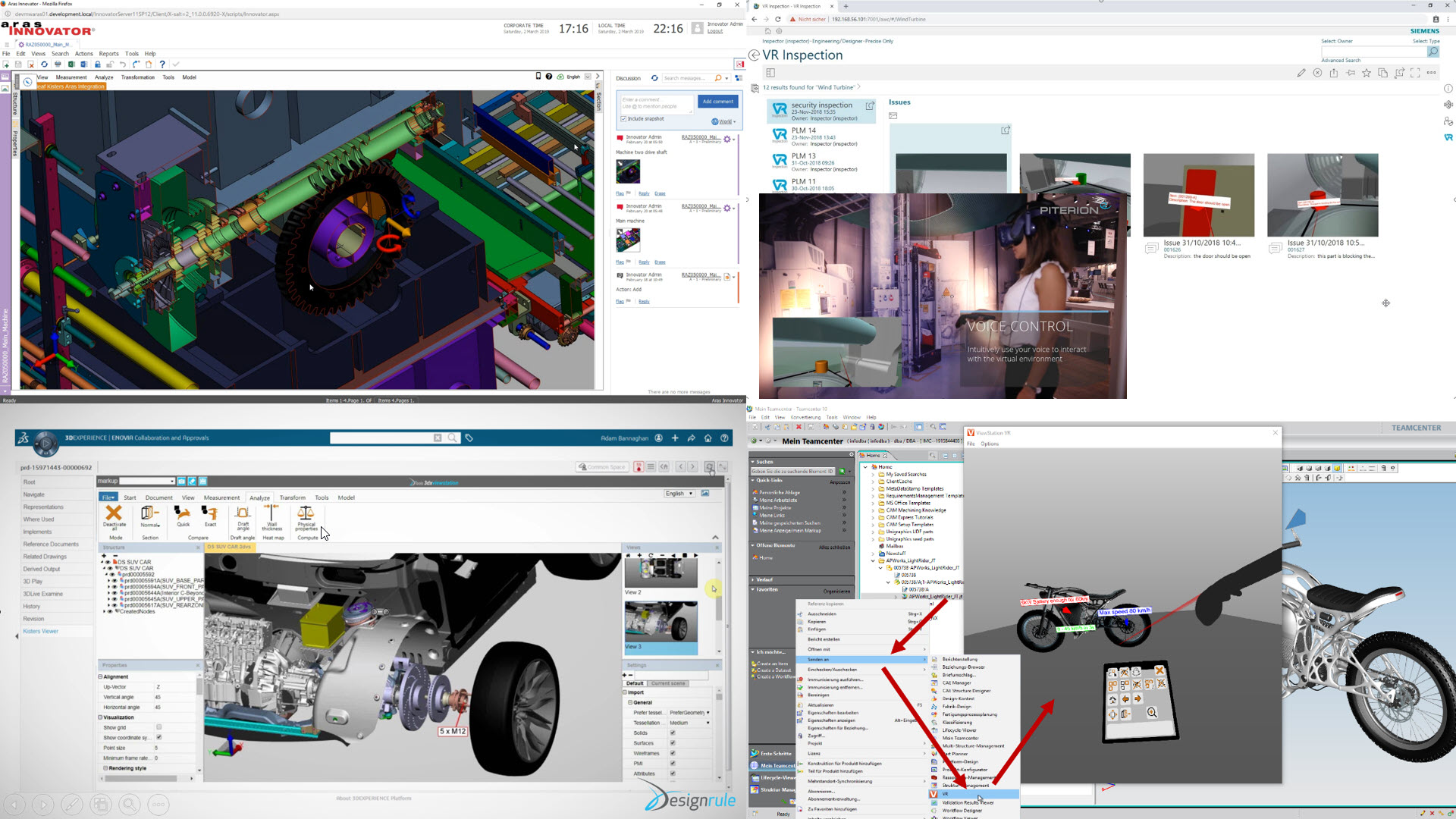The height and width of the screenshot is (819, 1456).
Task: Click the favorite star icon in VR Inspection
Action: tap(1367, 73)
